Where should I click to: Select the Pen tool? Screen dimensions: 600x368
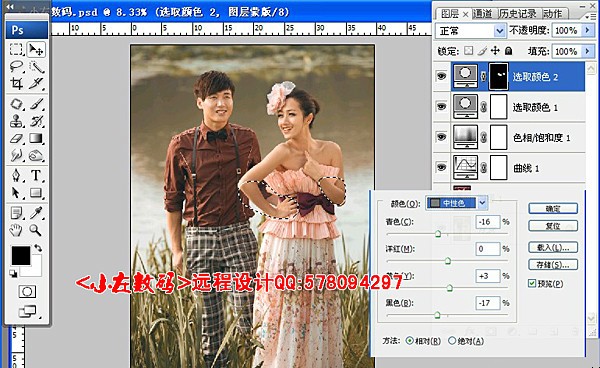(x=16, y=175)
